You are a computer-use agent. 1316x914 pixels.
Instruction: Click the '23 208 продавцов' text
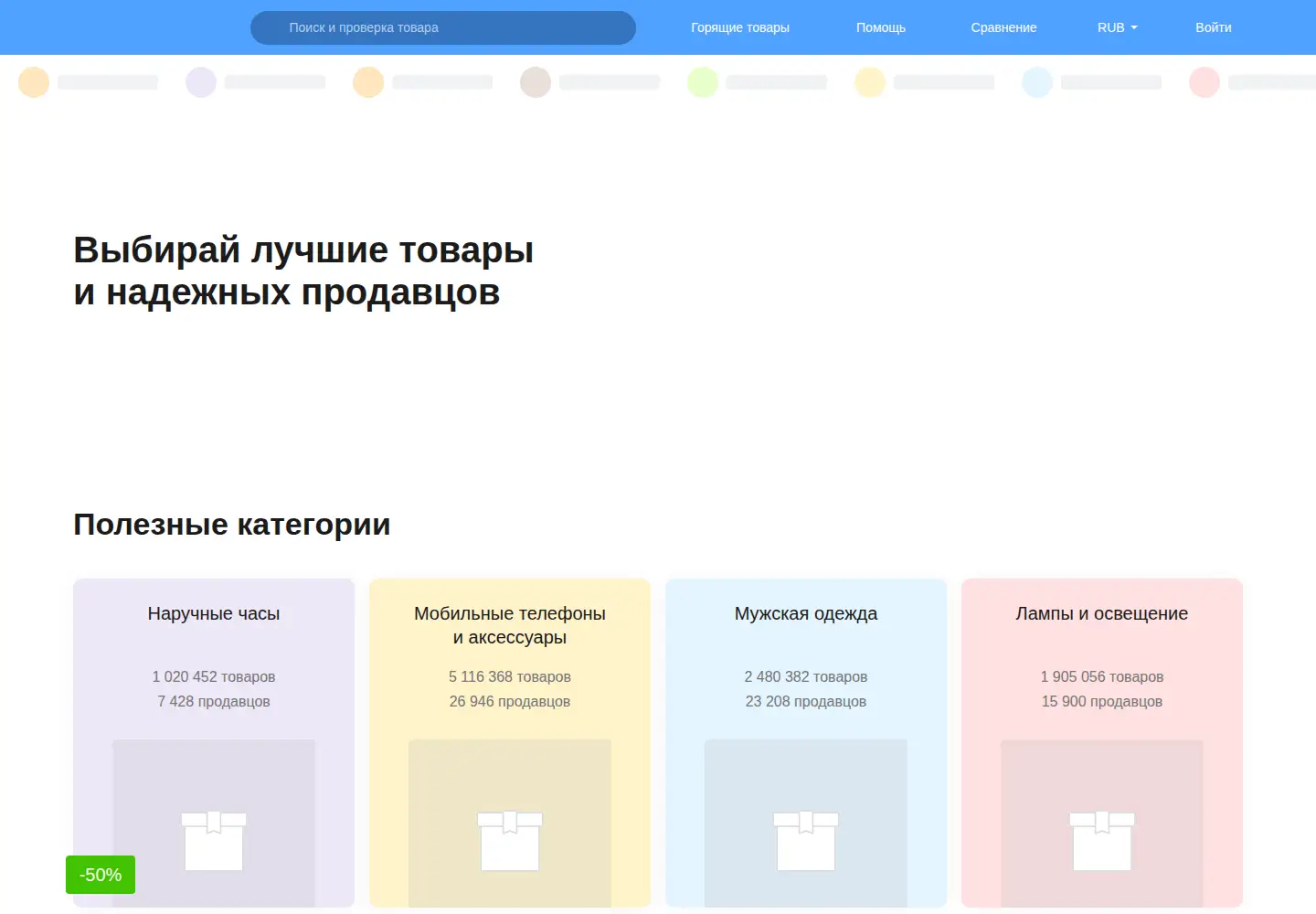806,701
